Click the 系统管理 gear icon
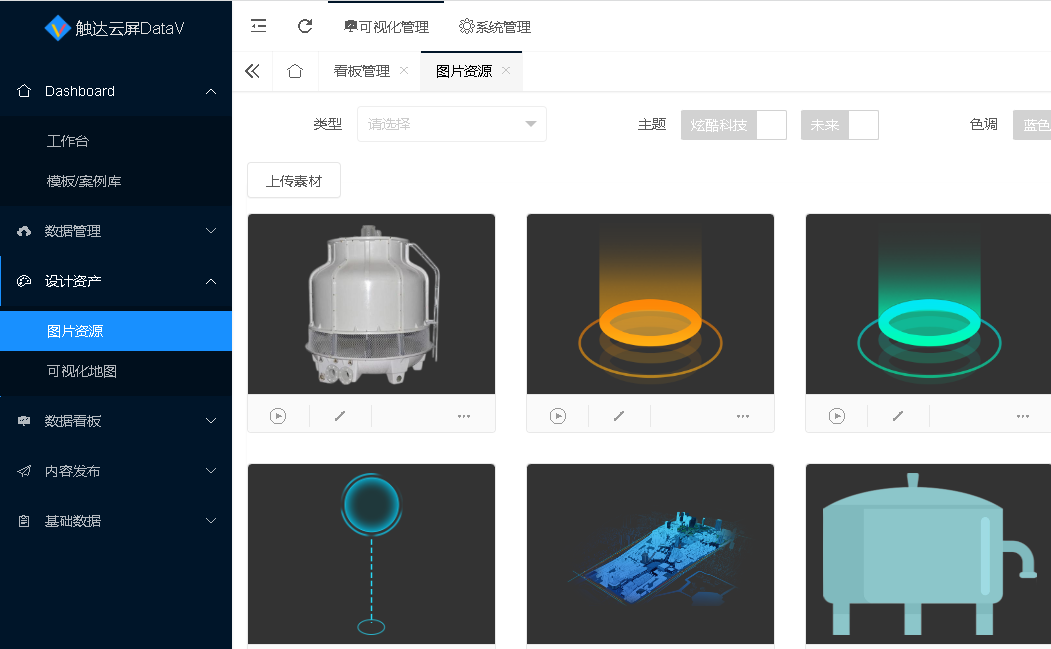1051x649 pixels. [x=467, y=26]
